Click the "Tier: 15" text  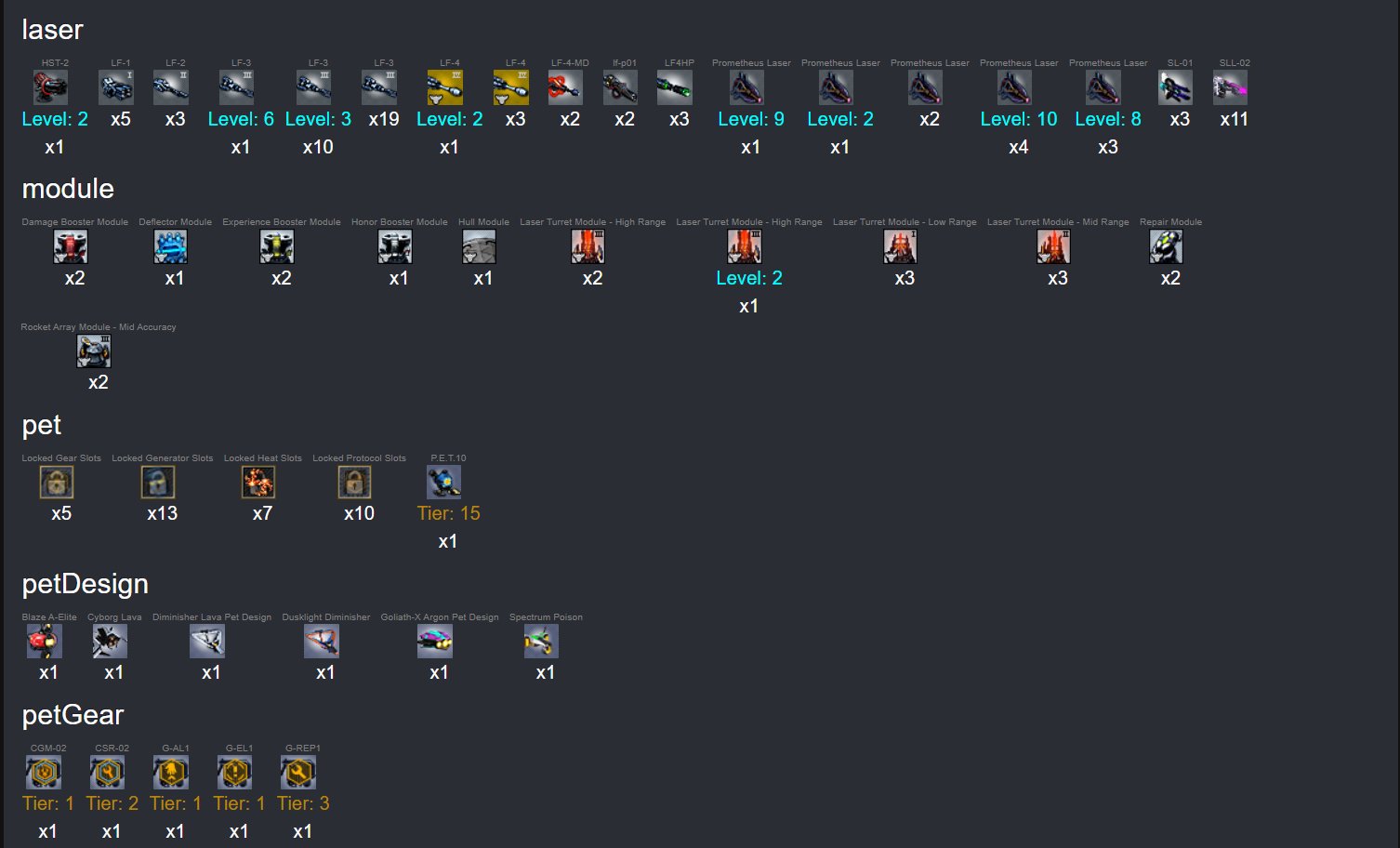point(449,513)
